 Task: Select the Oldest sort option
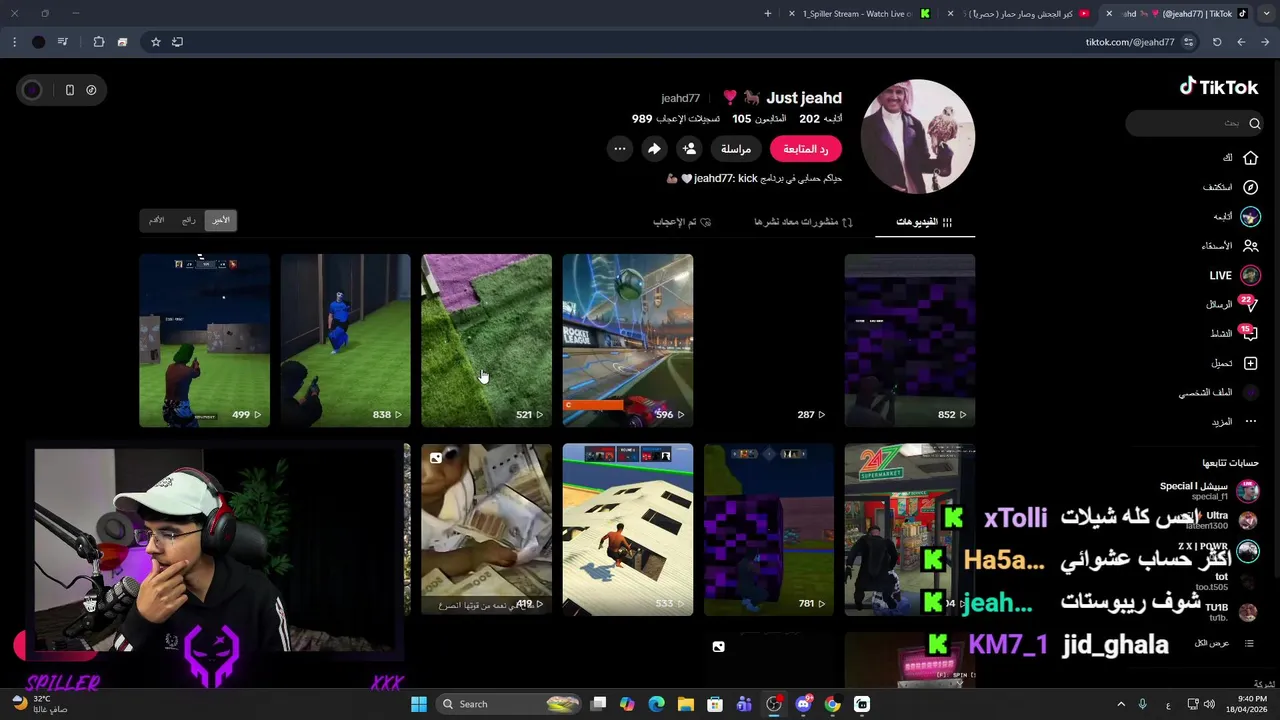pos(157,220)
